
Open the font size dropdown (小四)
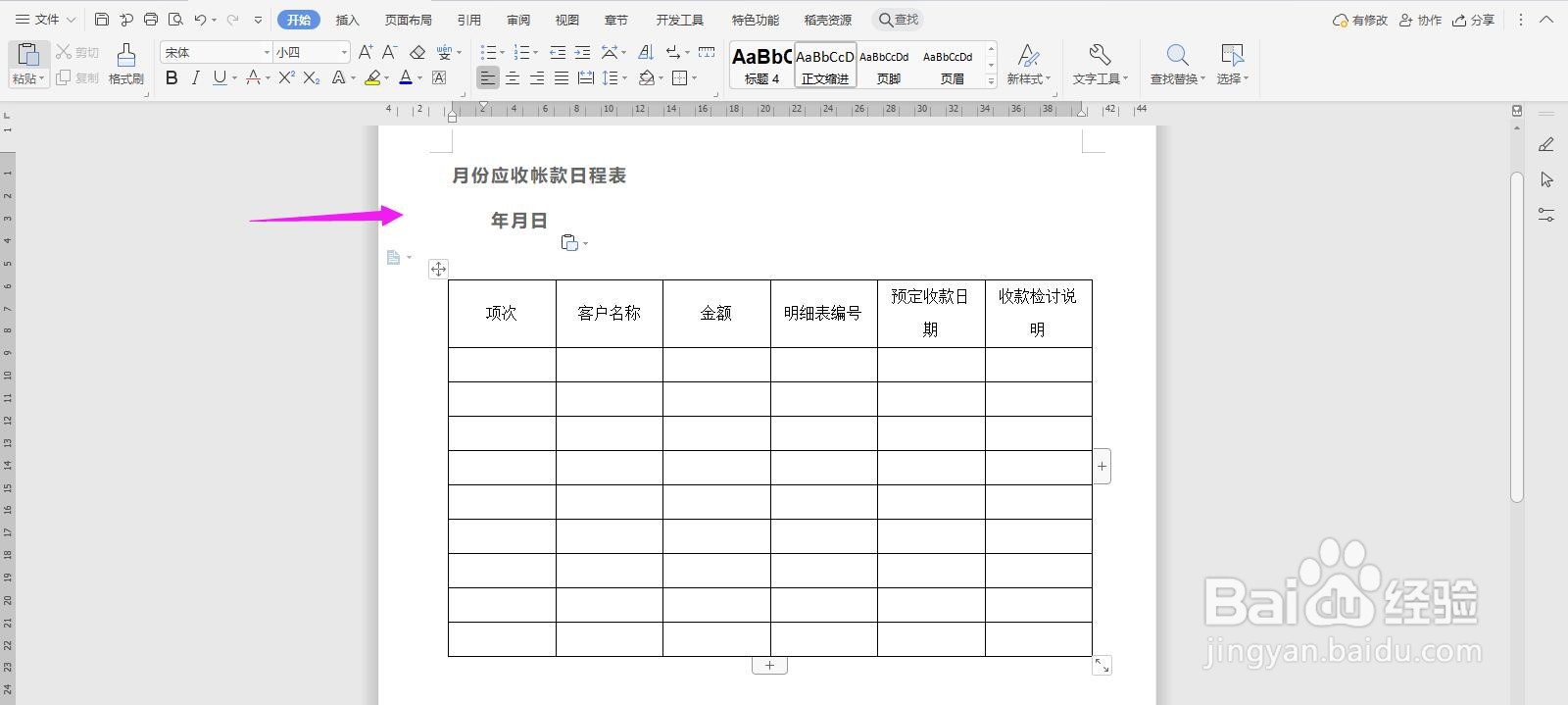click(344, 52)
